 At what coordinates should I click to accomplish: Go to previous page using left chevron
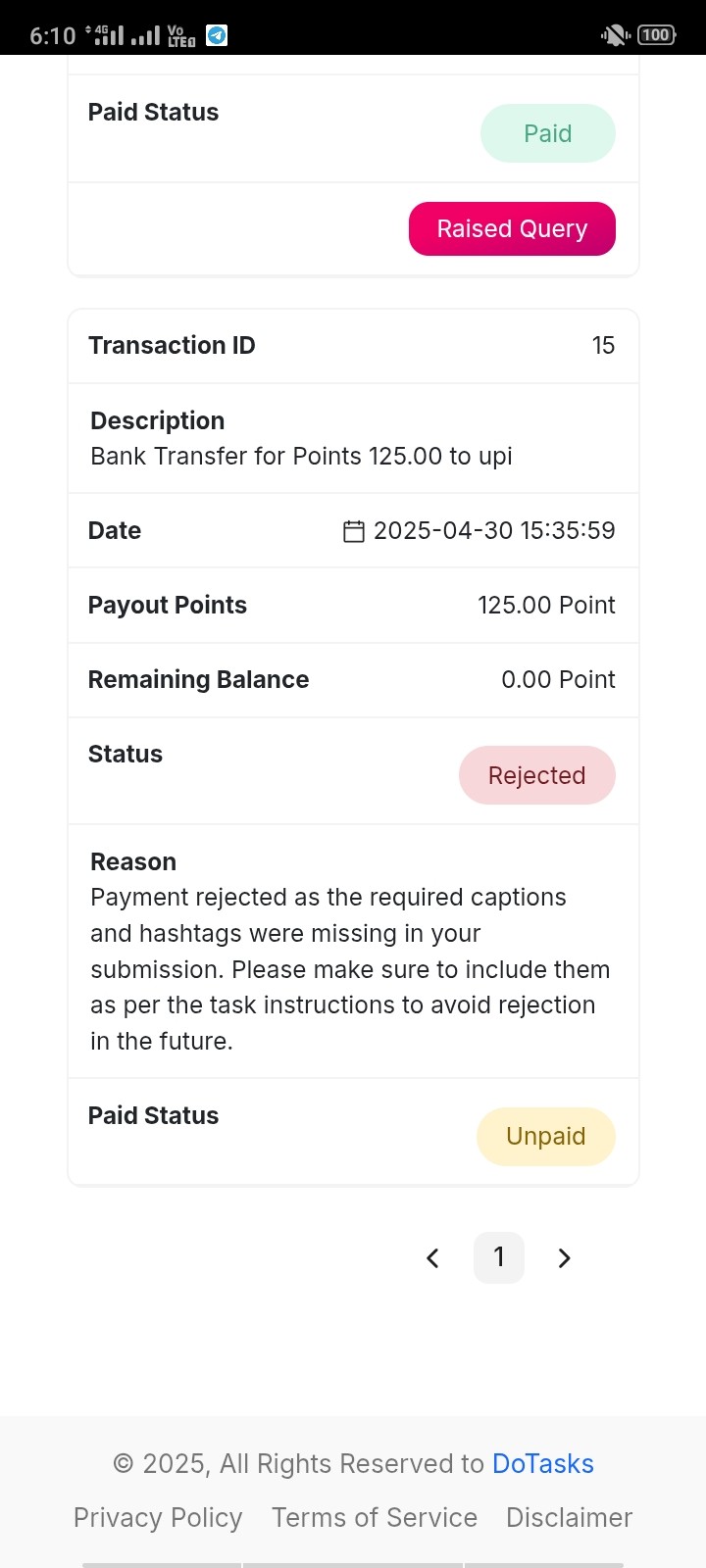tap(432, 1257)
